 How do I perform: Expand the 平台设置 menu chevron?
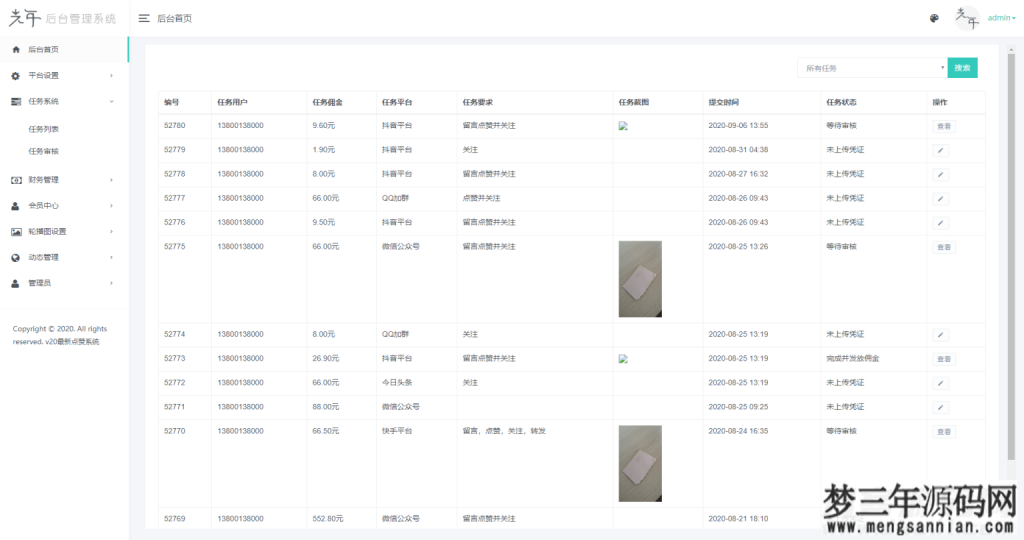click(x=111, y=76)
